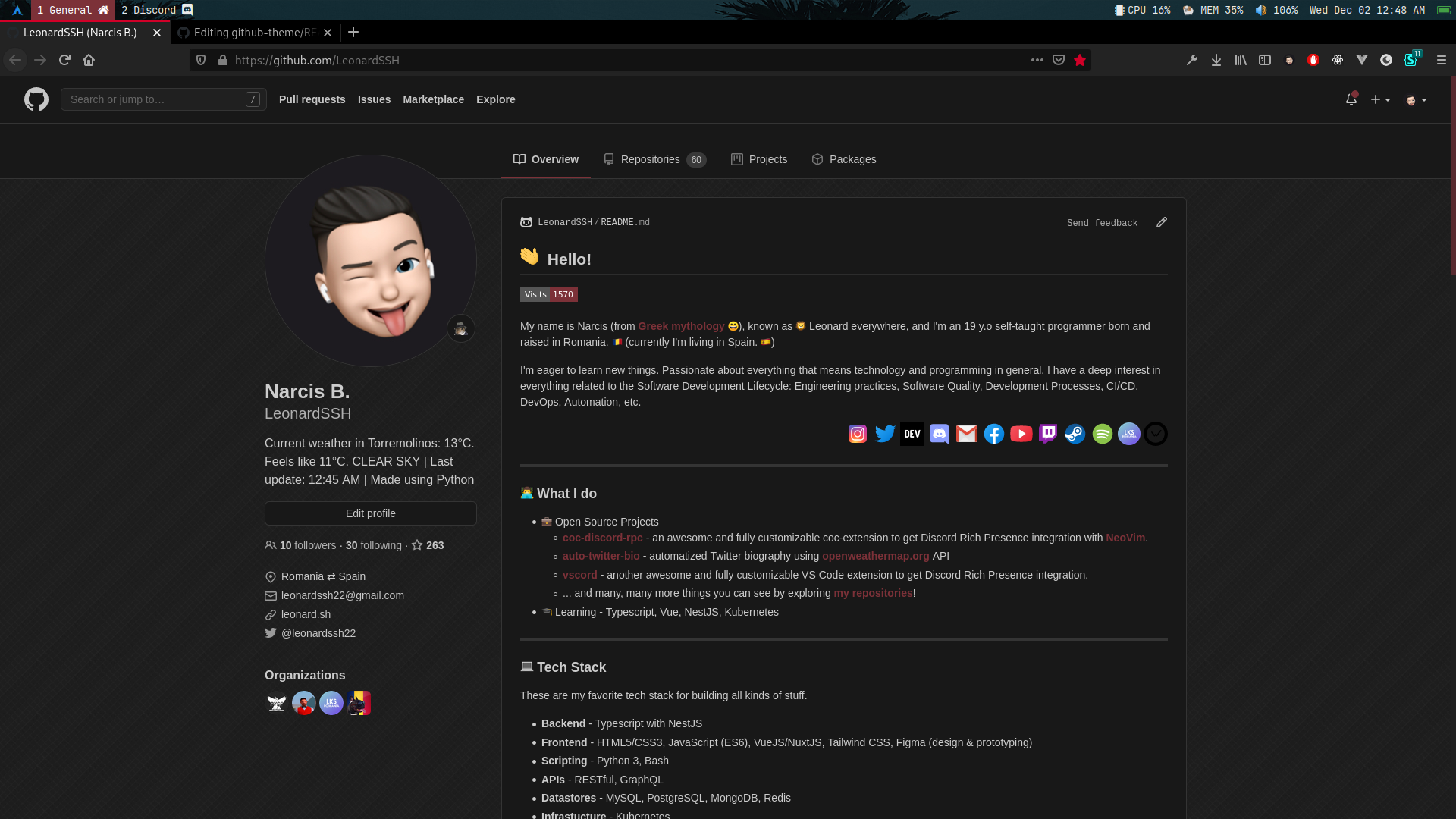Click the Twitch icon in README

1048,434
